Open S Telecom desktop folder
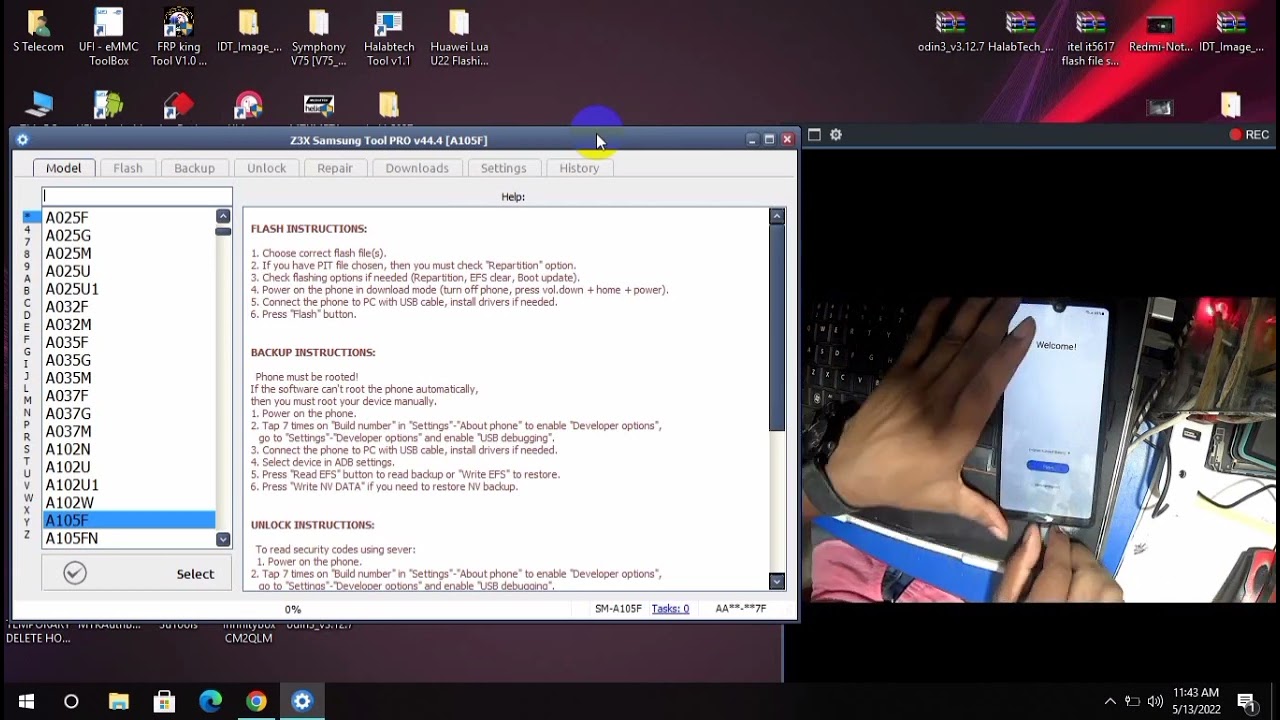The height and width of the screenshot is (720, 1280). 38,32
